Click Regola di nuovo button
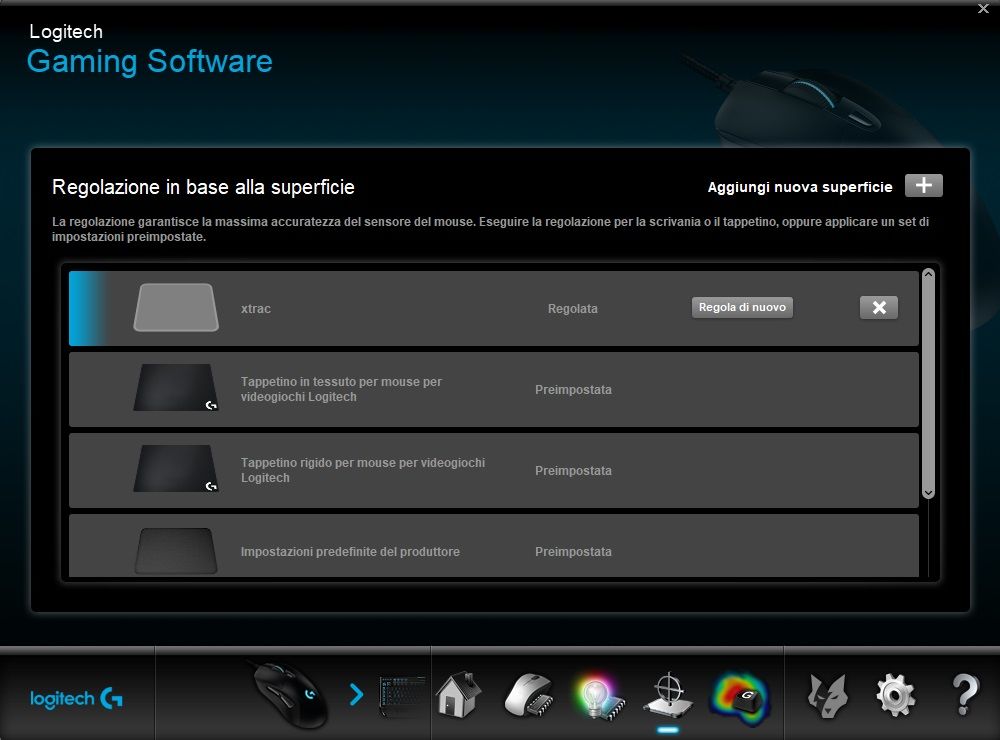The width and height of the screenshot is (1000, 740). coord(742,308)
